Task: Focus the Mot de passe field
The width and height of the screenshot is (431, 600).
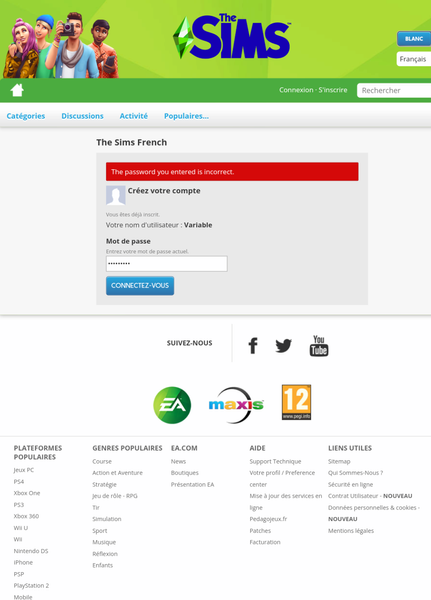Action: 167,264
